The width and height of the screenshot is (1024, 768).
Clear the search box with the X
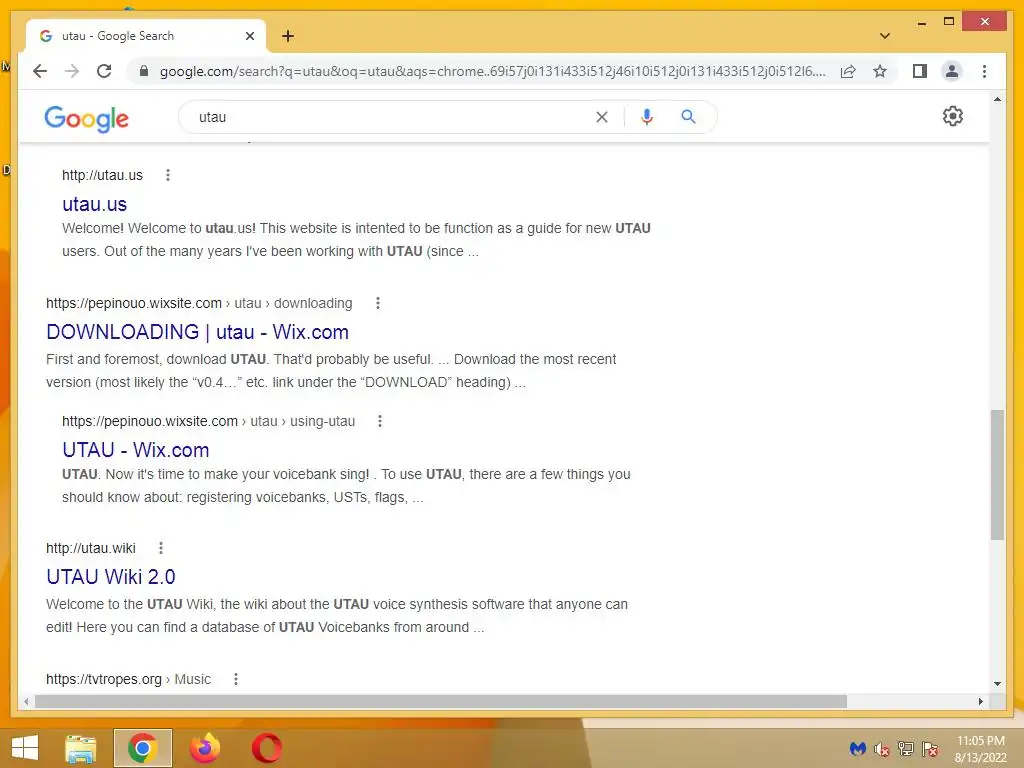pos(601,117)
